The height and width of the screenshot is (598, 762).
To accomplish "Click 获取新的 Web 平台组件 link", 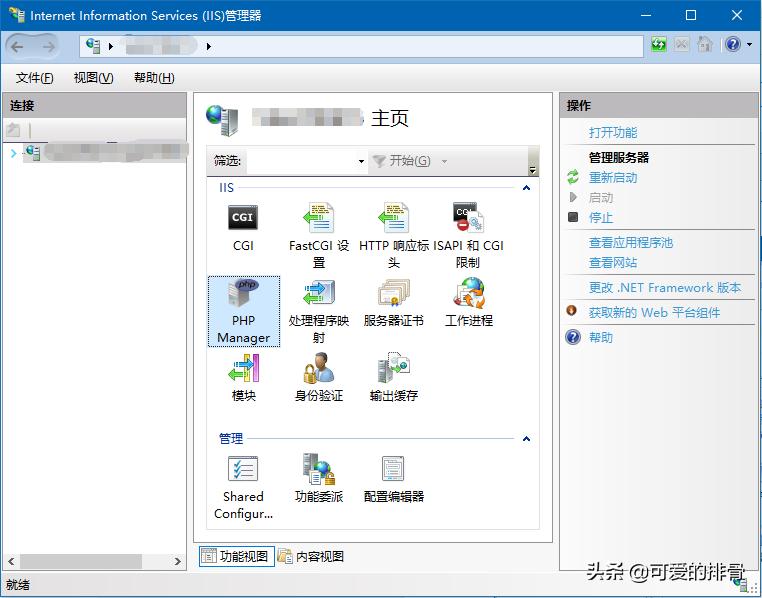I will 654,312.
